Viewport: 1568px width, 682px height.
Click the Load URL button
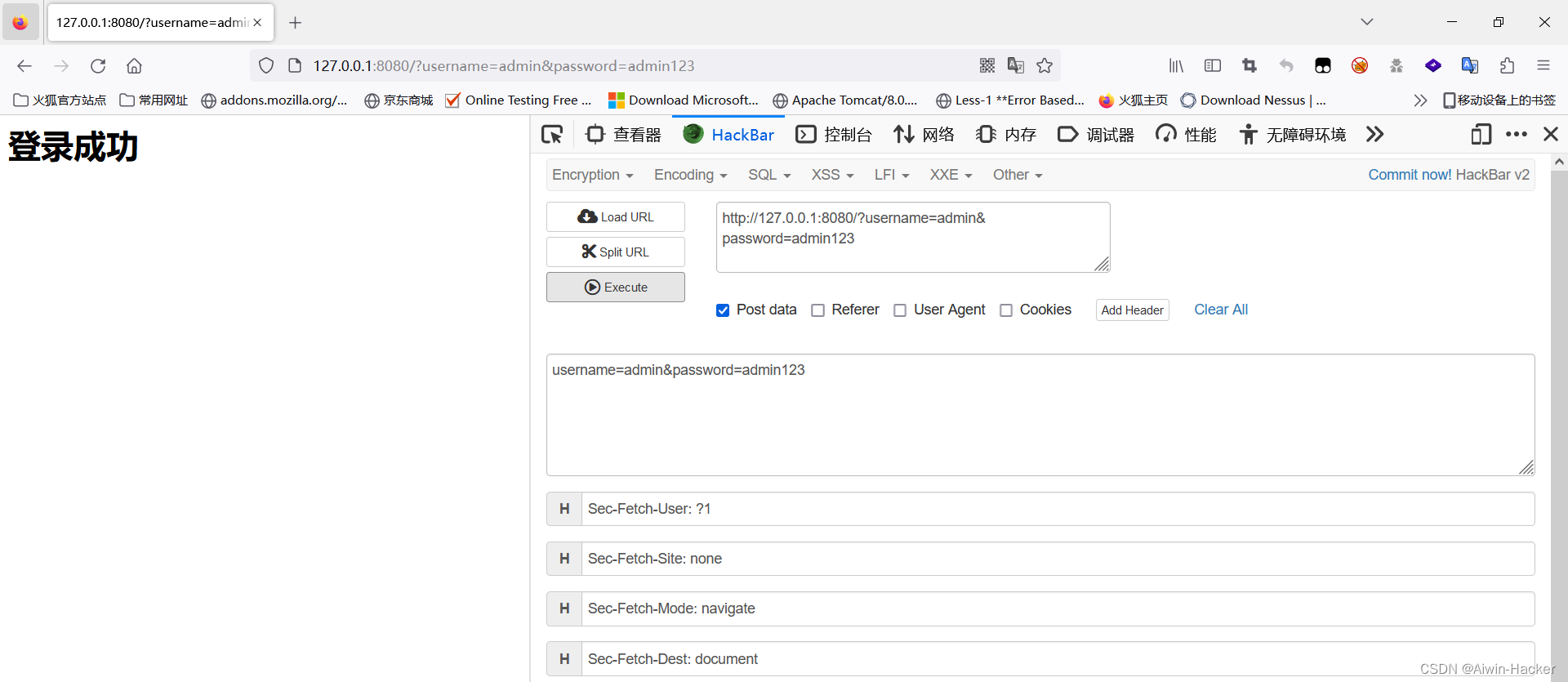click(x=616, y=217)
